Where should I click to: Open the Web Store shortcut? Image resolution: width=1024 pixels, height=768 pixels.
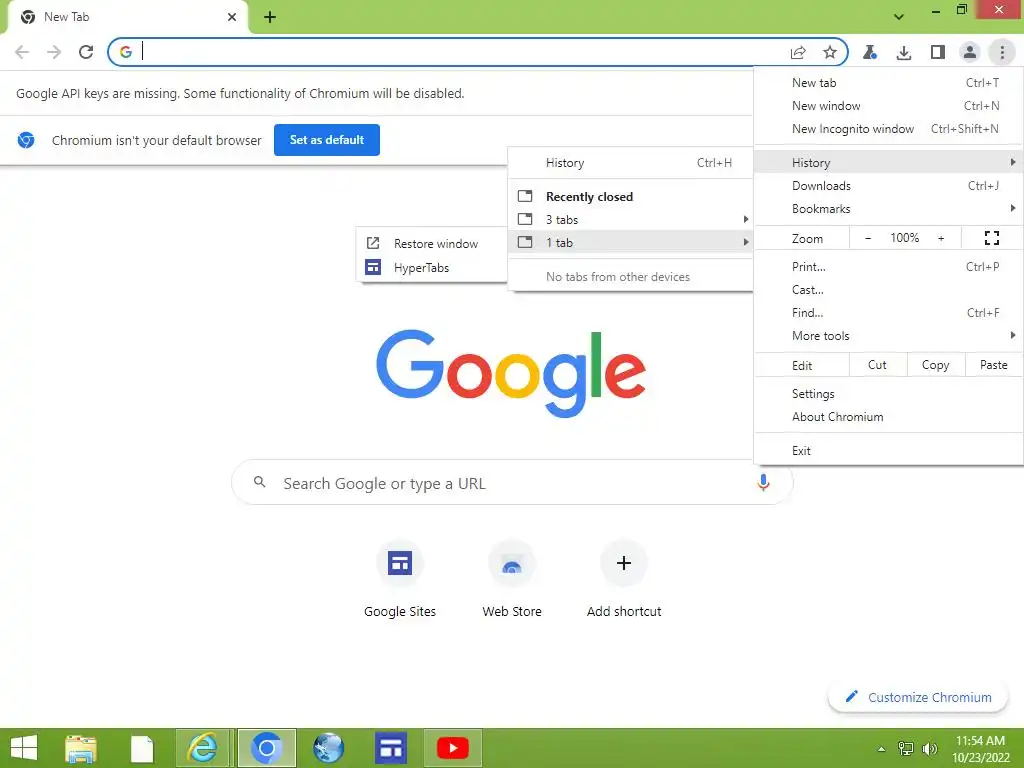point(512,579)
